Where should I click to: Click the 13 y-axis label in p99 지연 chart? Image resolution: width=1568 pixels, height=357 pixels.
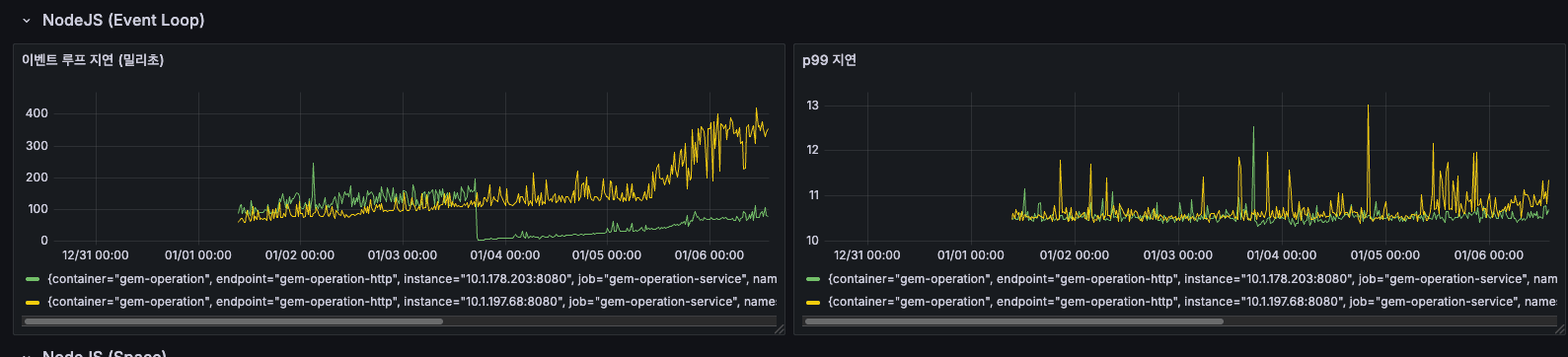point(813,106)
